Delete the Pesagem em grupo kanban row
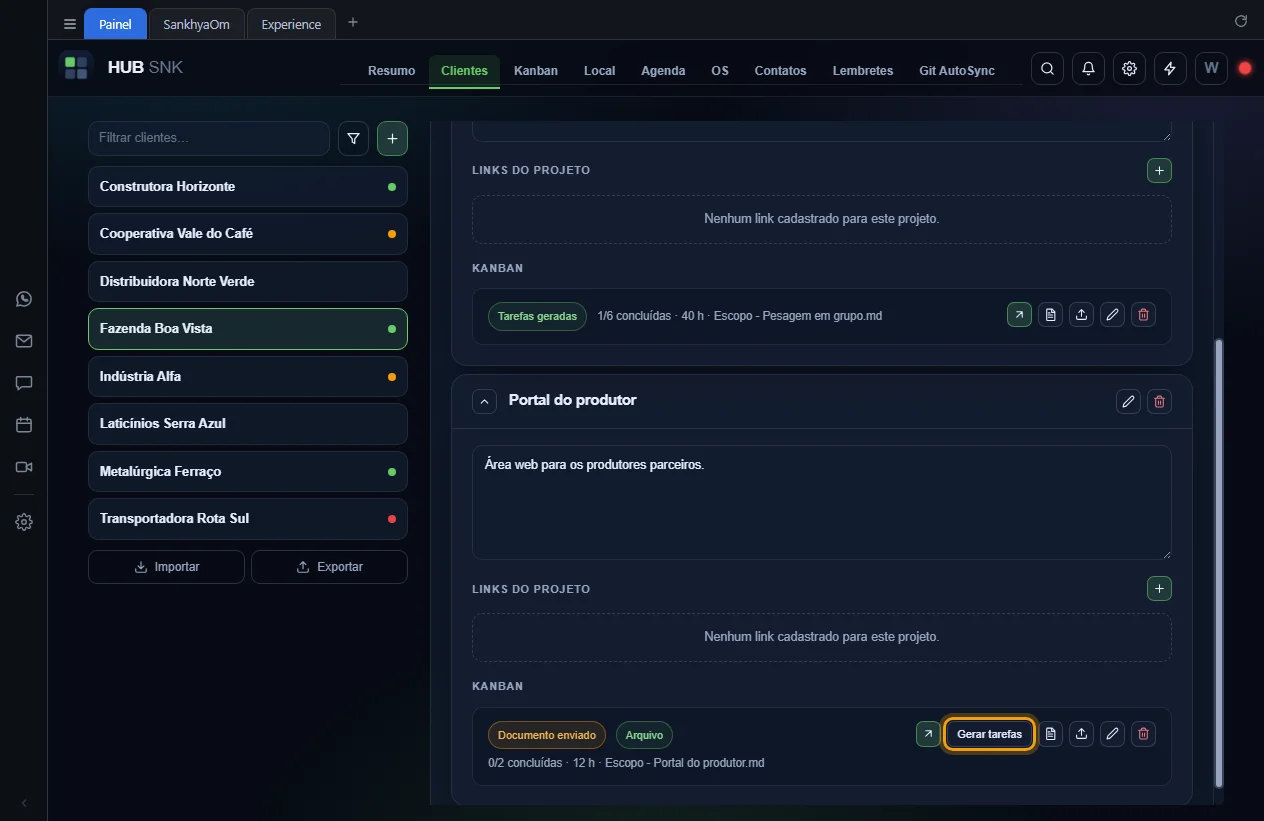Viewport: 1264px width, 821px height. pos(1144,315)
